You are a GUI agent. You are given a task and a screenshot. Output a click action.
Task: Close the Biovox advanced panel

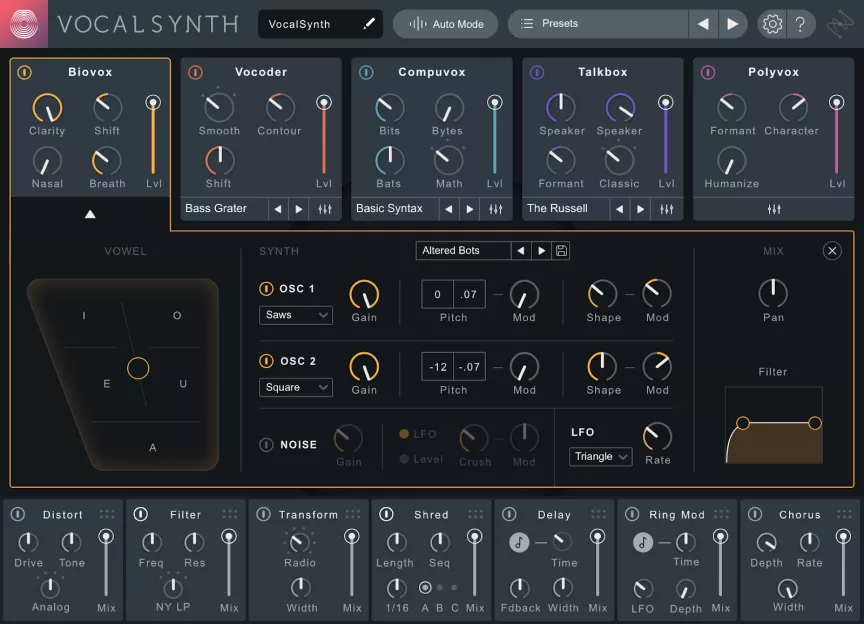[831, 251]
